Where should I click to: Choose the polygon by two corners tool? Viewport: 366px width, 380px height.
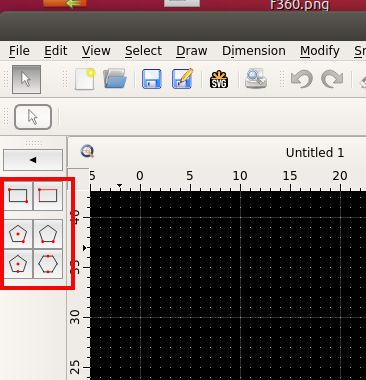[48, 234]
